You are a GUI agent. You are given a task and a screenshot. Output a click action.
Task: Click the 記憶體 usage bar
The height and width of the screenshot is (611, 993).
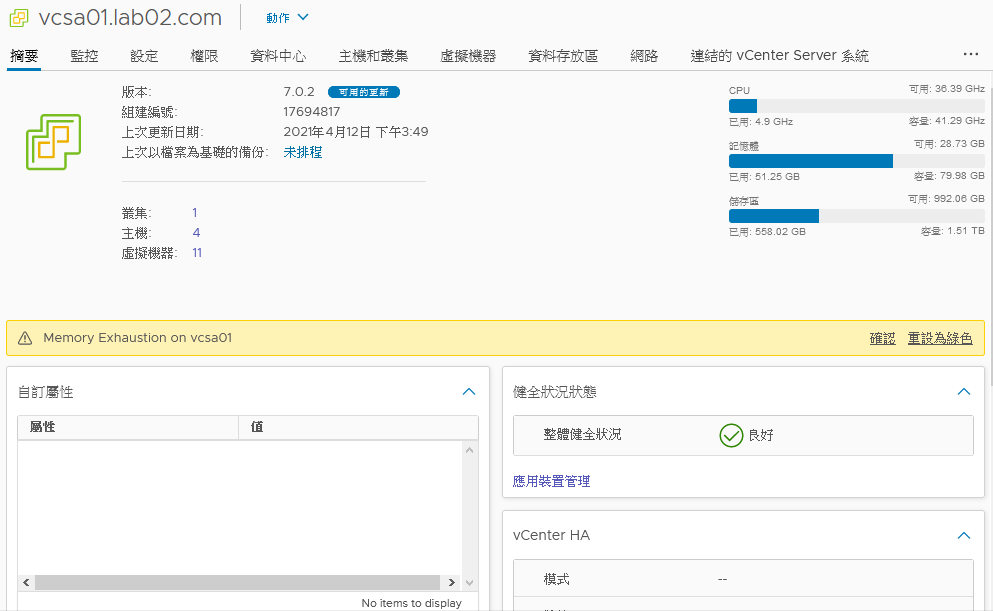[857, 161]
